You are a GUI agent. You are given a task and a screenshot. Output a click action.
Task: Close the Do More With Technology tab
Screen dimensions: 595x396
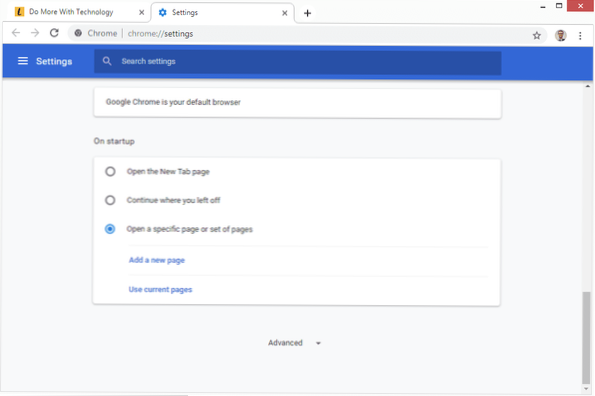pos(141,13)
